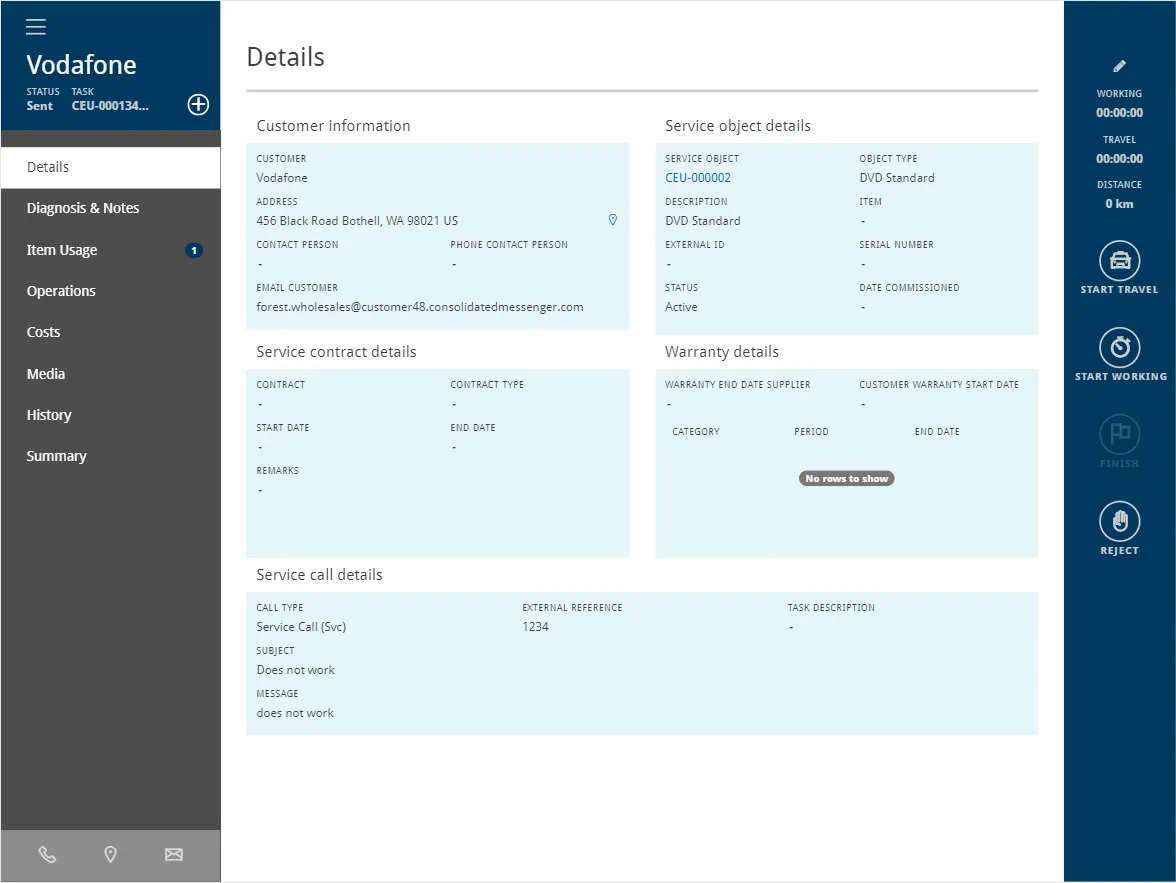Viewport: 1176px width, 883px height.
Task: Click the customer email address
Action: click(x=420, y=307)
